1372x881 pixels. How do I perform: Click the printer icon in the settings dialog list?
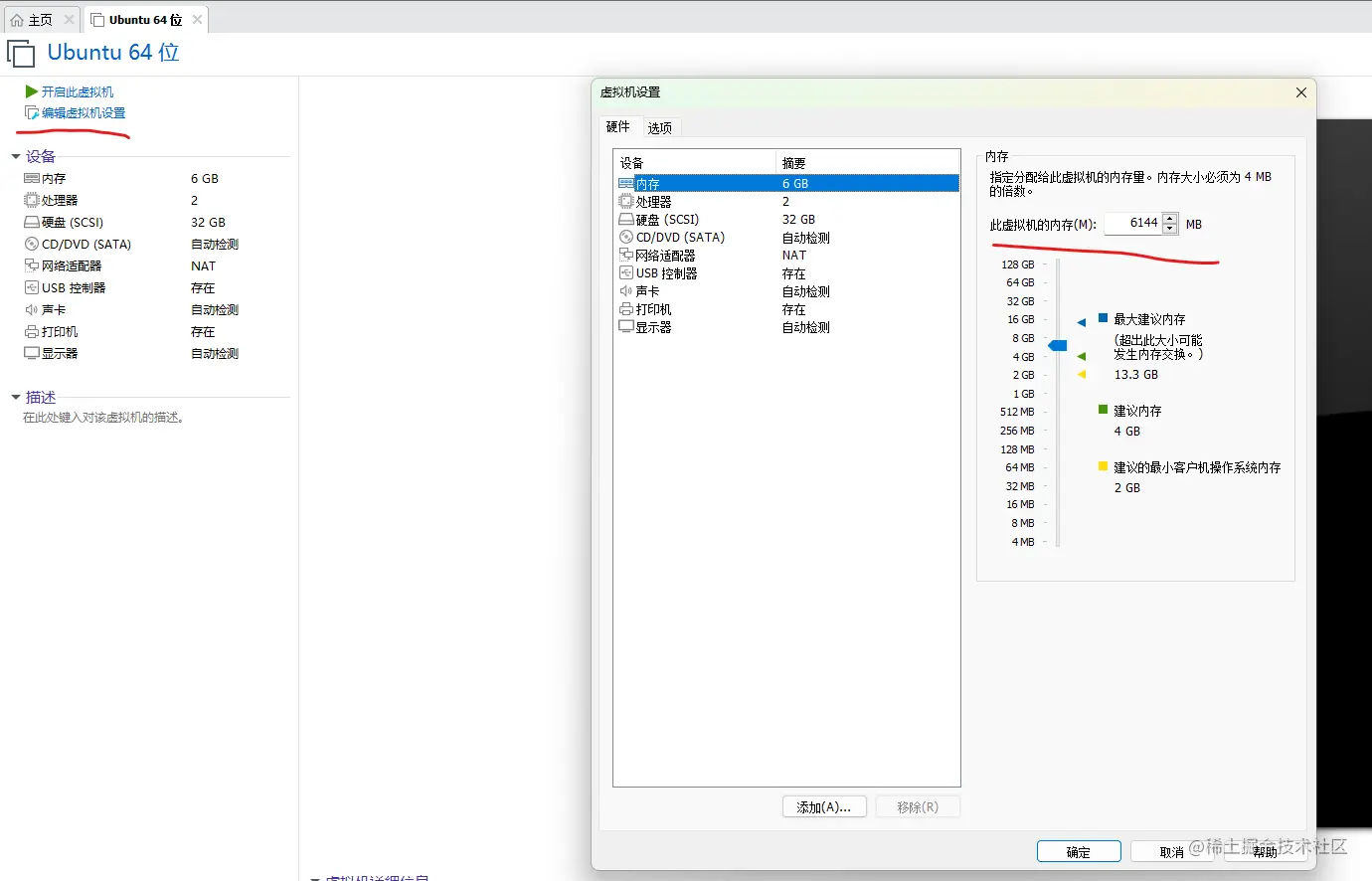click(x=626, y=309)
